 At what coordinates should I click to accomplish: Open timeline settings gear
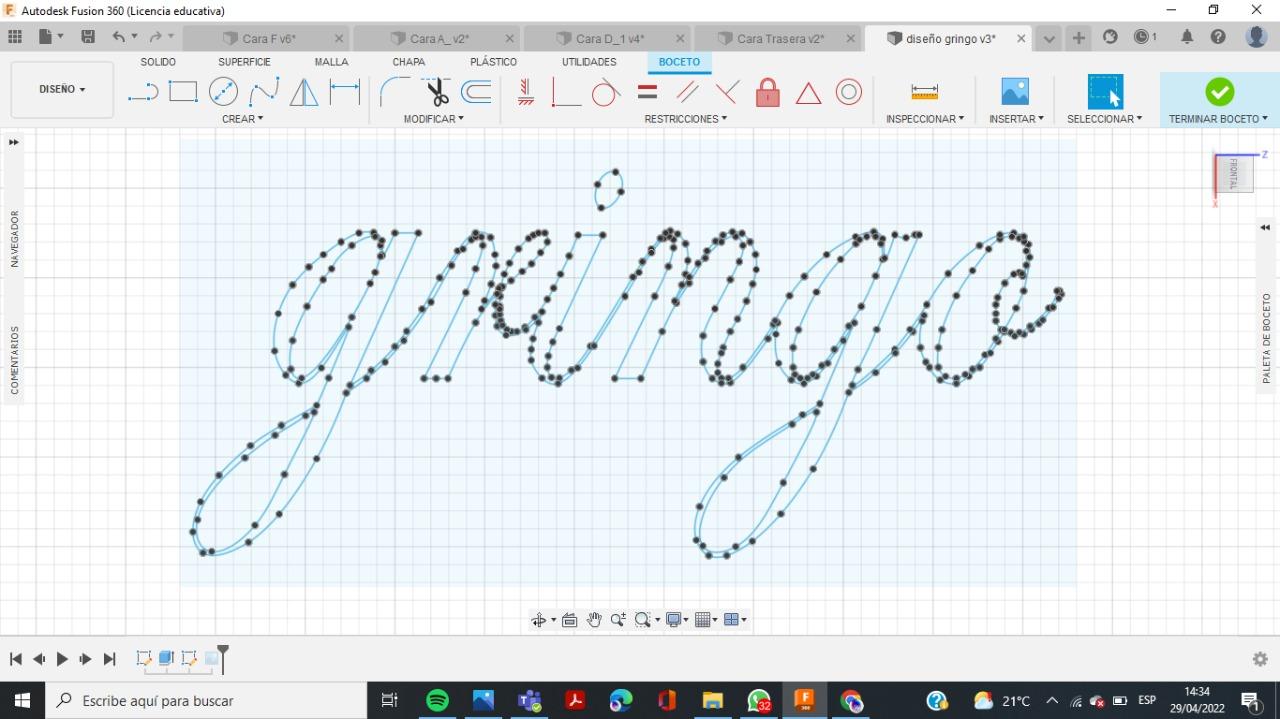1260,659
